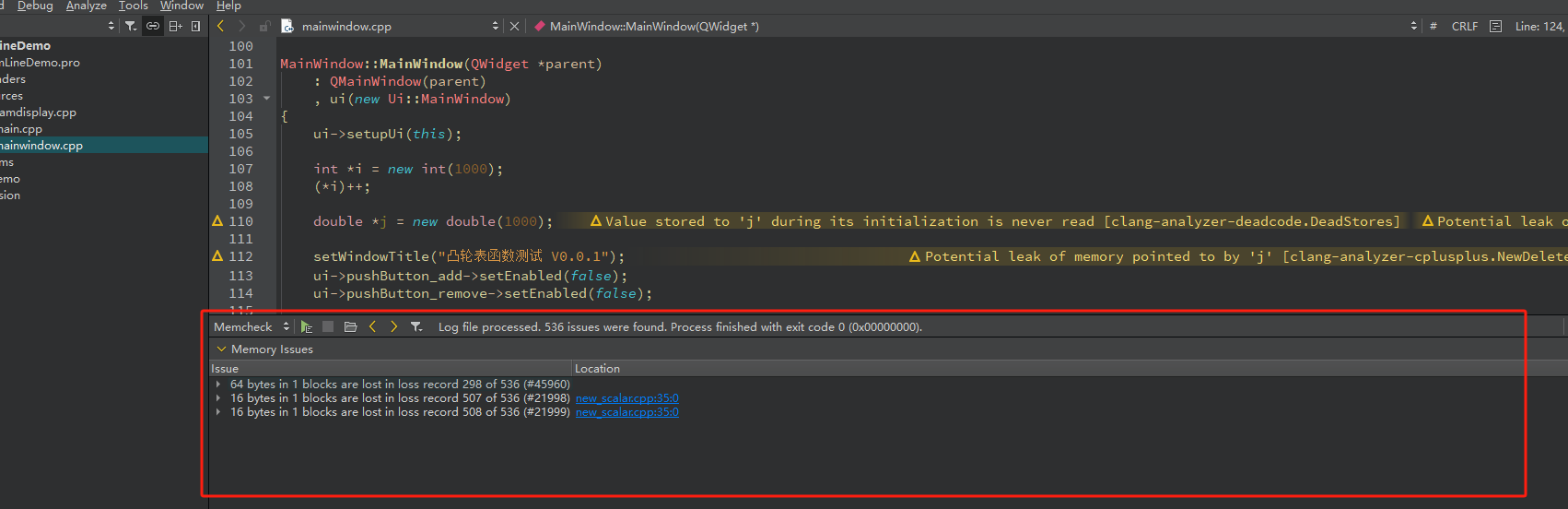Select ainwindow.cpp in project tree
This screenshot has width=1568, height=509.
(x=41, y=146)
